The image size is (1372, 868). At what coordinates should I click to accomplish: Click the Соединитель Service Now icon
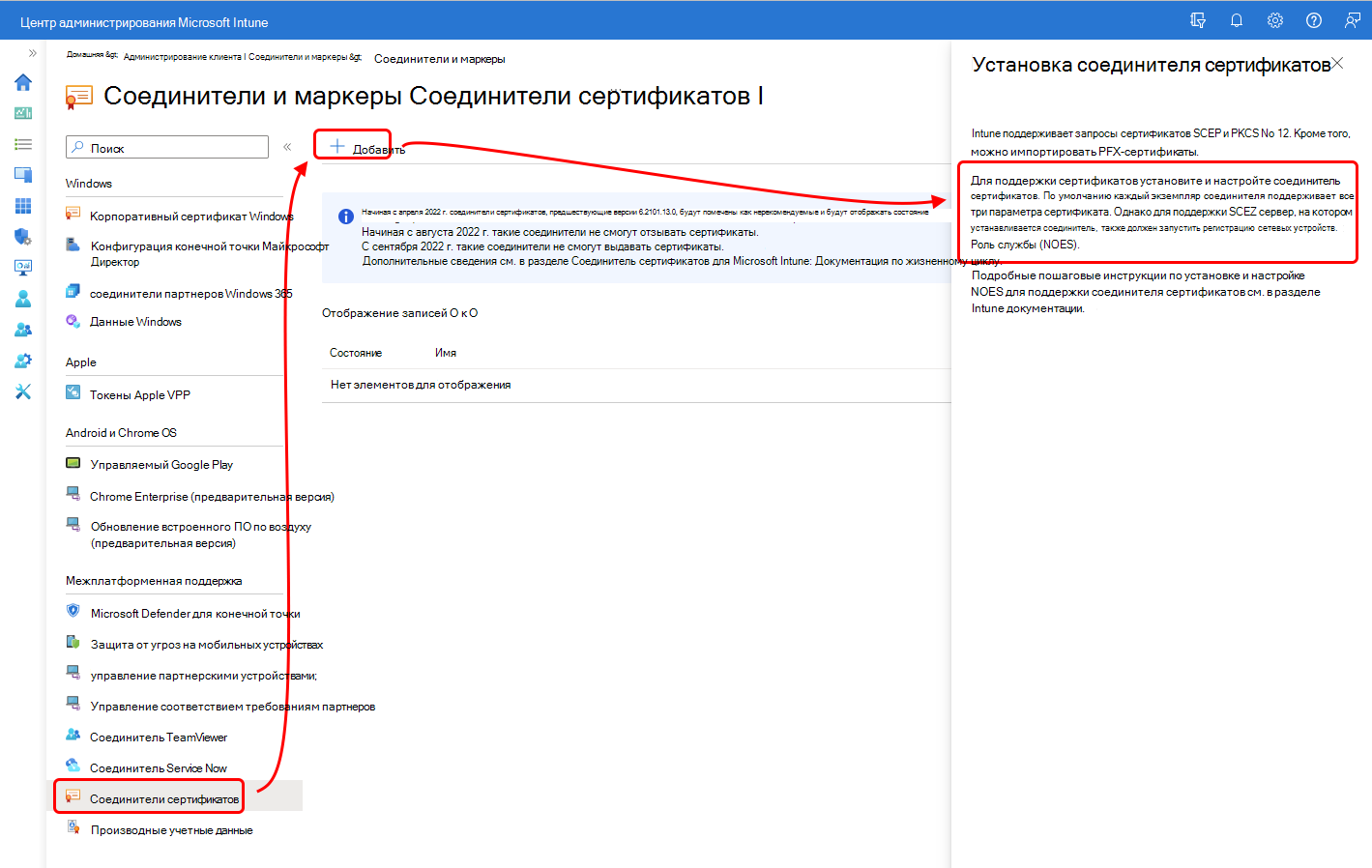click(x=73, y=766)
